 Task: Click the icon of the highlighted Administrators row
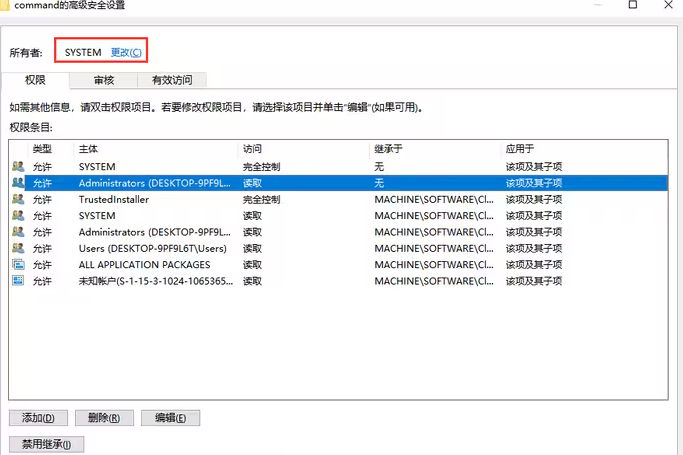(x=18, y=183)
